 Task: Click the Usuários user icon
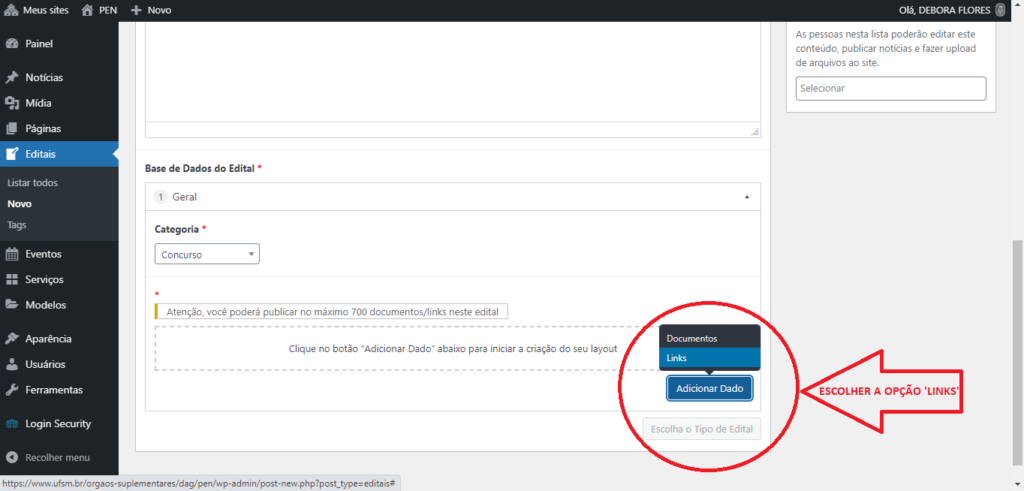tap(12, 365)
